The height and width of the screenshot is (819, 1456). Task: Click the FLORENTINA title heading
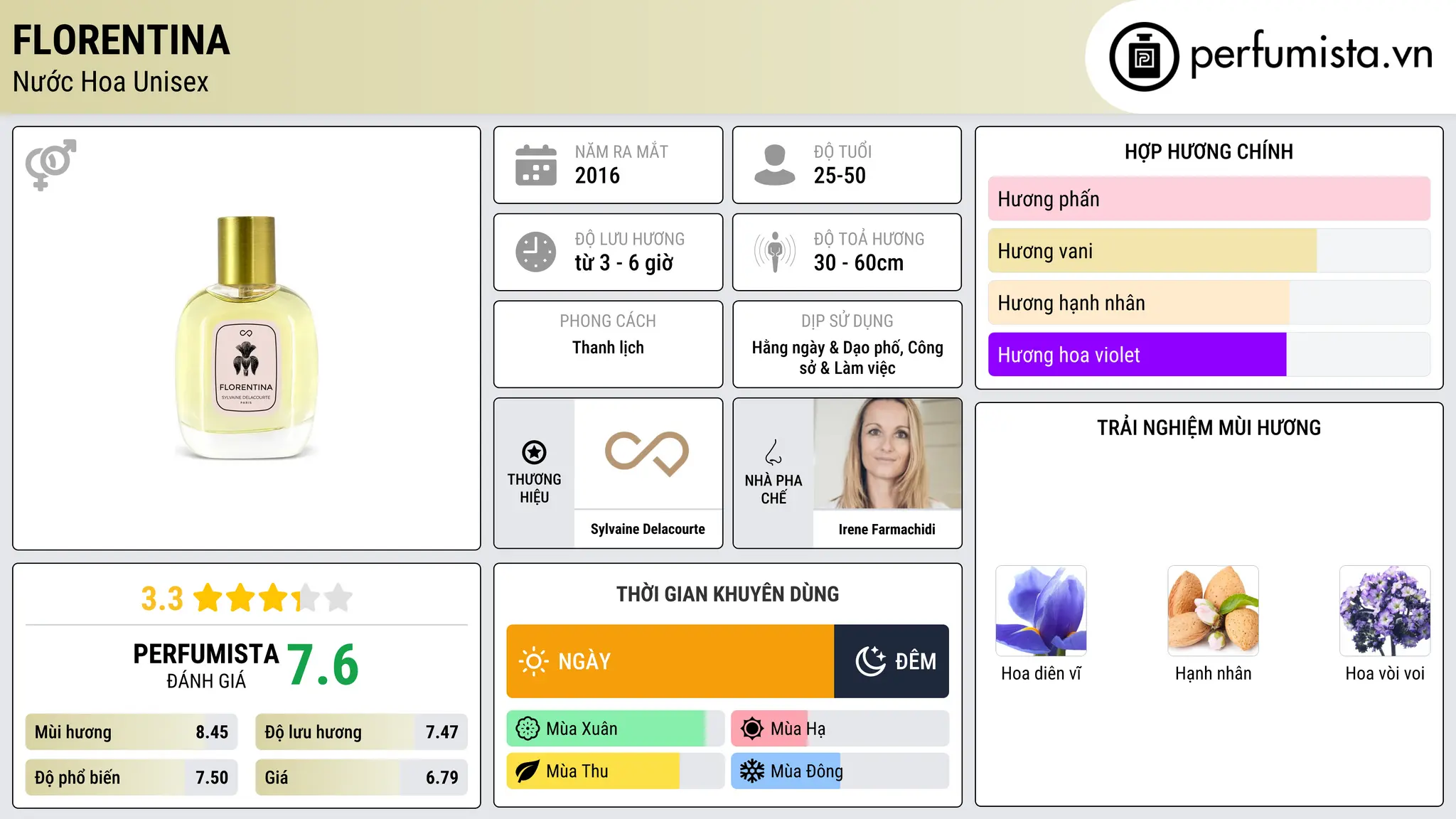pos(122,40)
